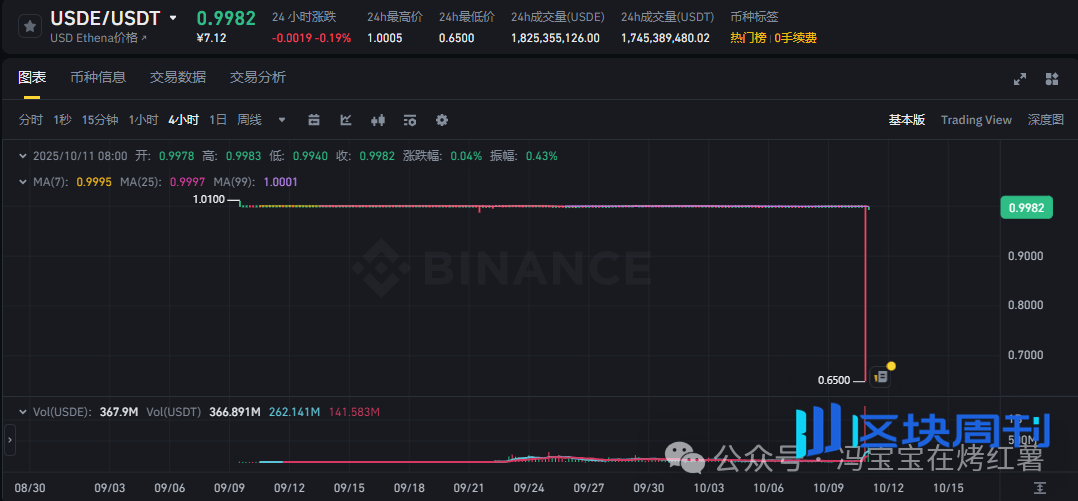Viewport: 1078px width, 501px height.
Task: Open the candlestick chart style icon
Action: click(x=378, y=120)
